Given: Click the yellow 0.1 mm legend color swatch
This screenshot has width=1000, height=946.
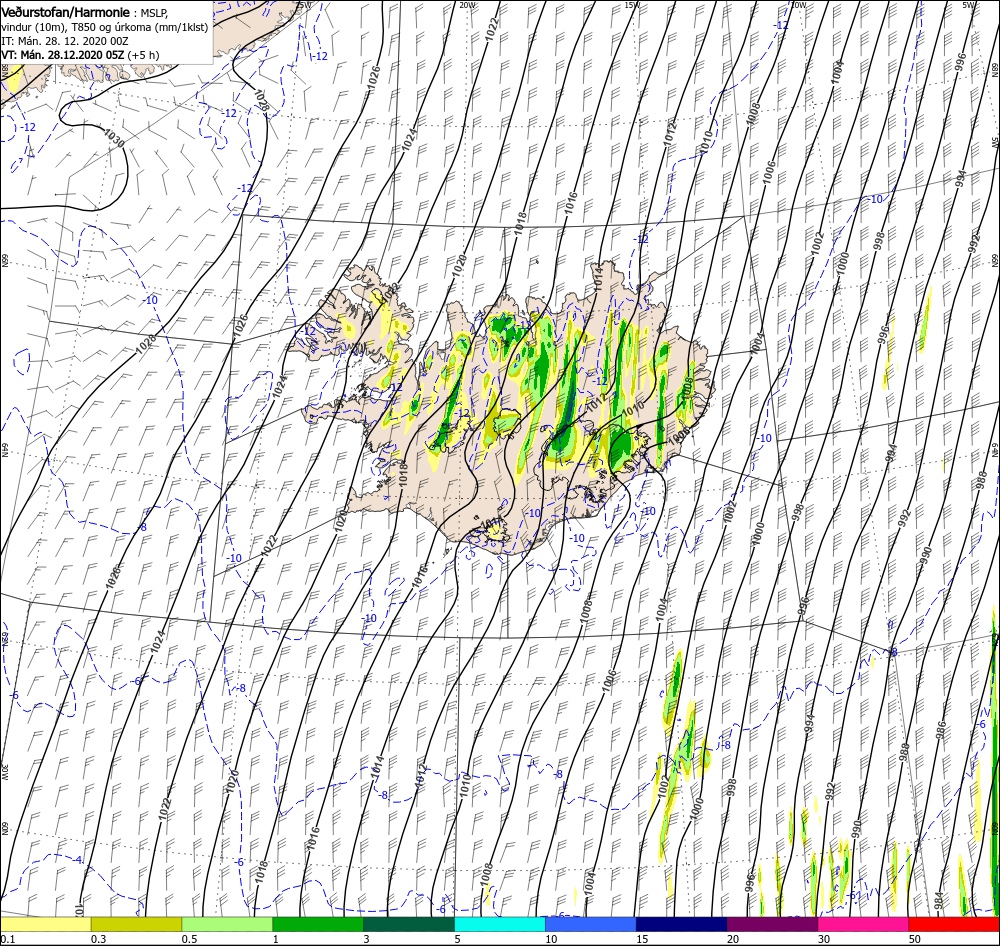Looking at the screenshot, I should point(45,924).
